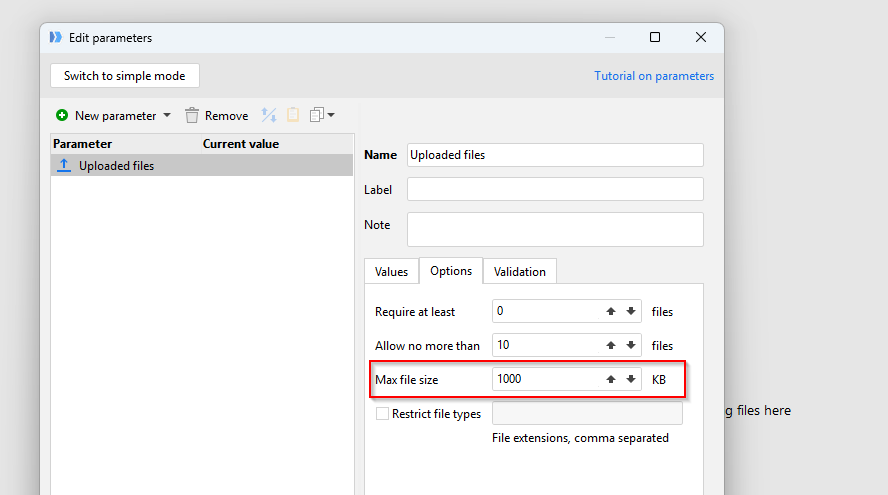The image size is (888, 495).
Task: Click into the Label text field
Action: click(555, 189)
